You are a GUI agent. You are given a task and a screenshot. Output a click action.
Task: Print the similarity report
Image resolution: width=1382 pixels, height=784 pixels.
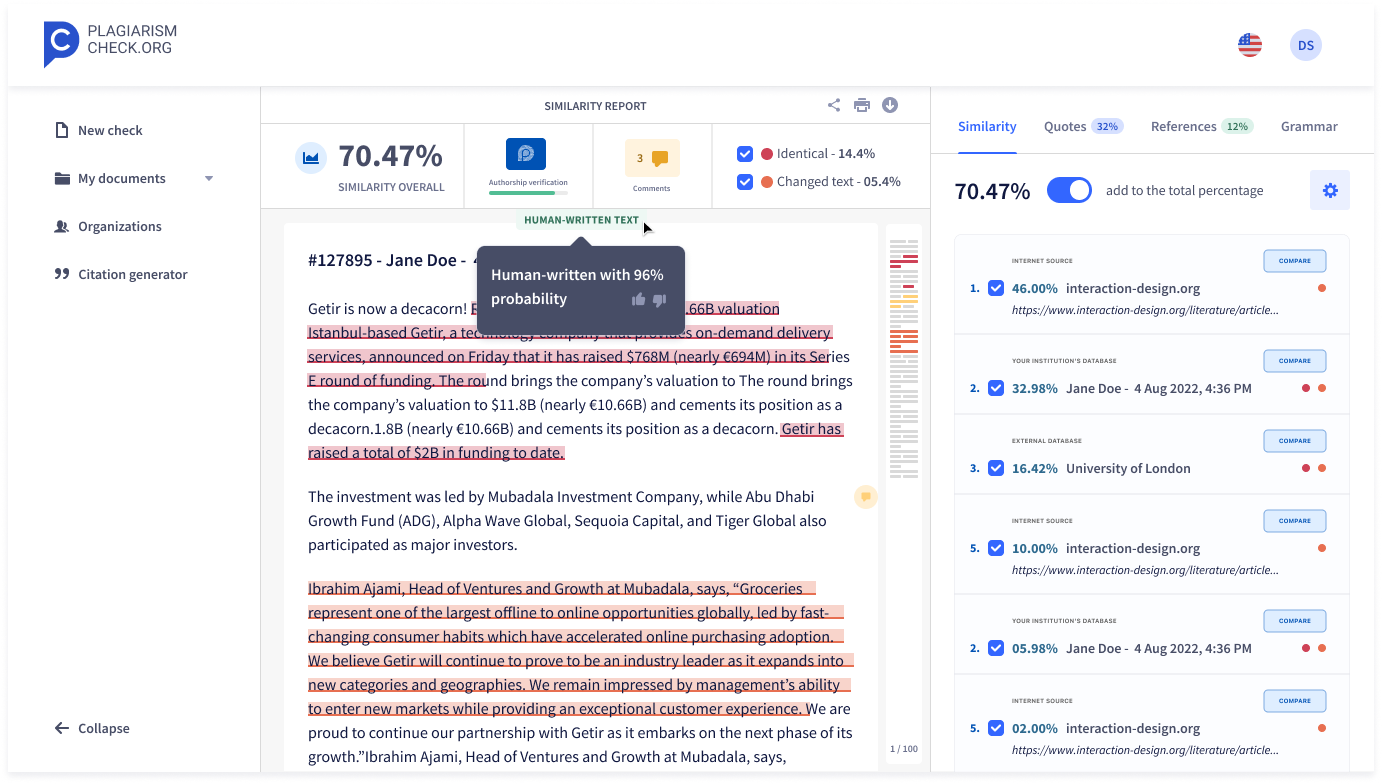pyautogui.click(x=862, y=105)
